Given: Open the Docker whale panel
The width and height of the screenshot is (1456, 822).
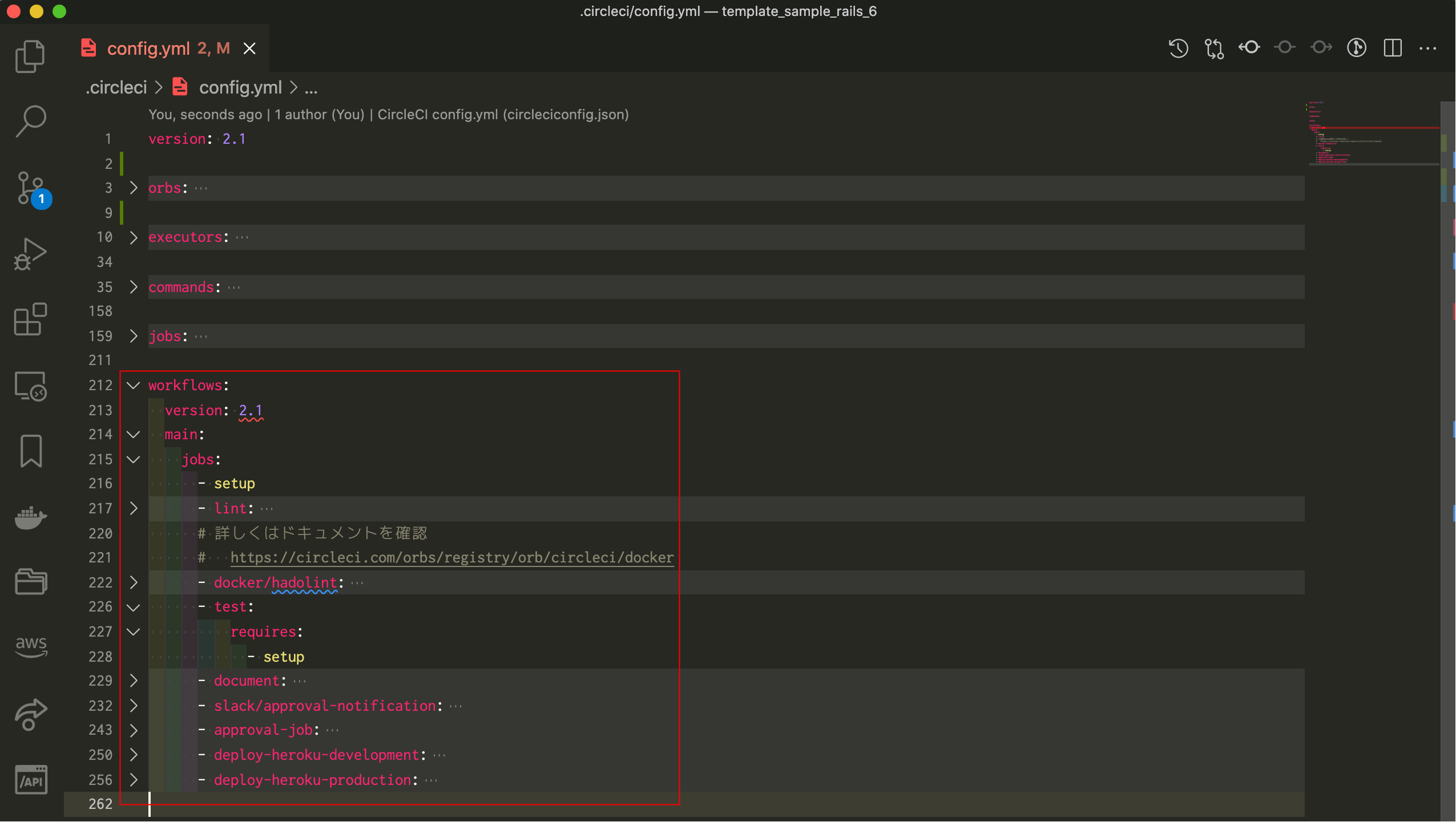Looking at the screenshot, I should coord(31,517).
